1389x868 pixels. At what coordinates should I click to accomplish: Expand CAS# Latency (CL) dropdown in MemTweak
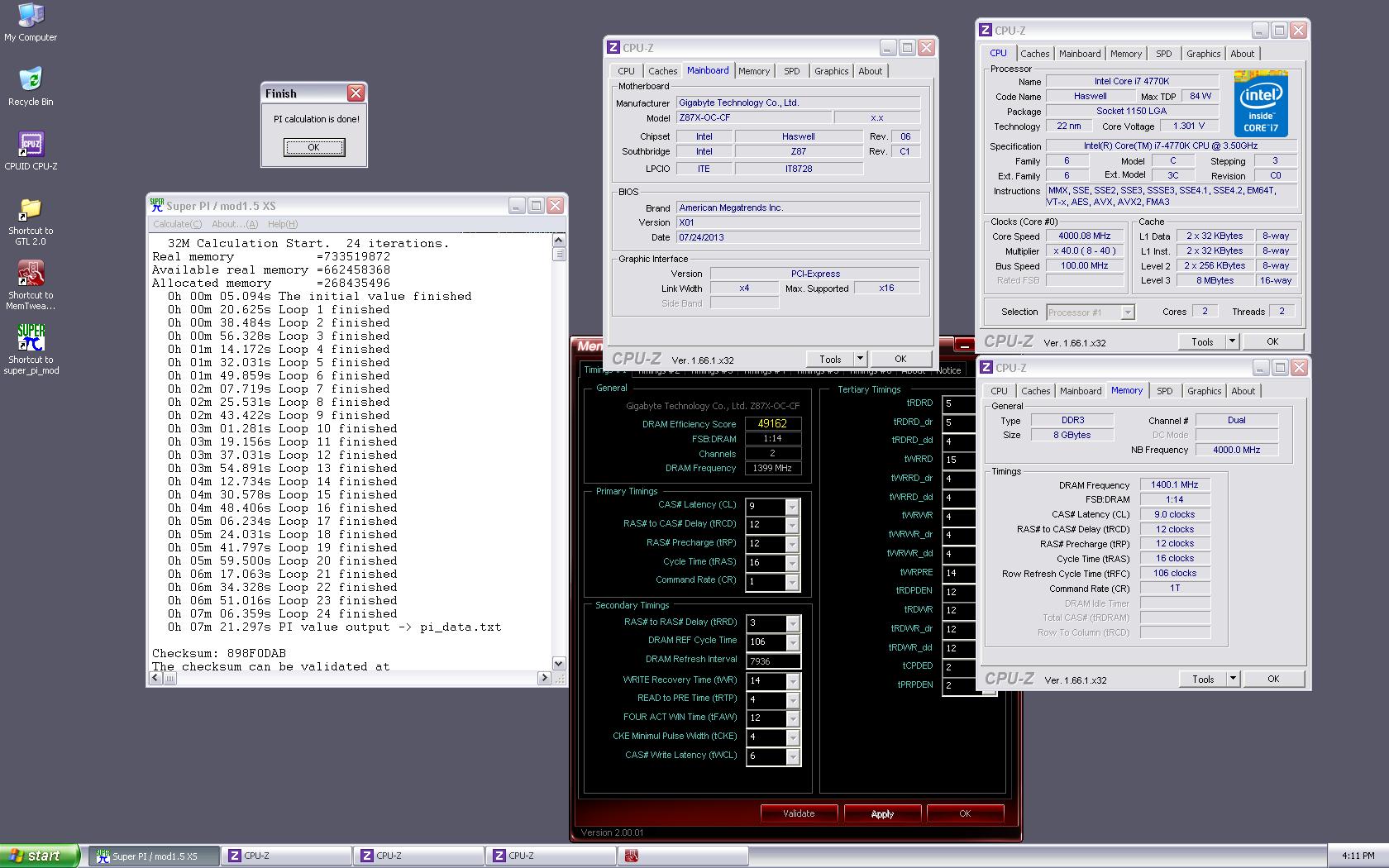tap(792, 506)
